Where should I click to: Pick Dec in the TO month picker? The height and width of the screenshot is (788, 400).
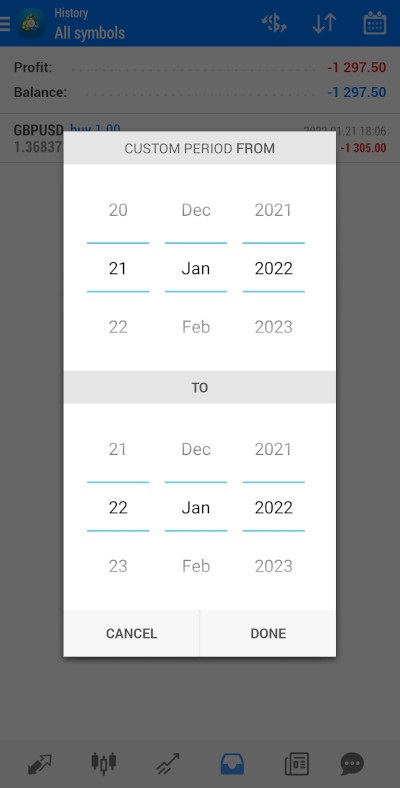pos(196,449)
